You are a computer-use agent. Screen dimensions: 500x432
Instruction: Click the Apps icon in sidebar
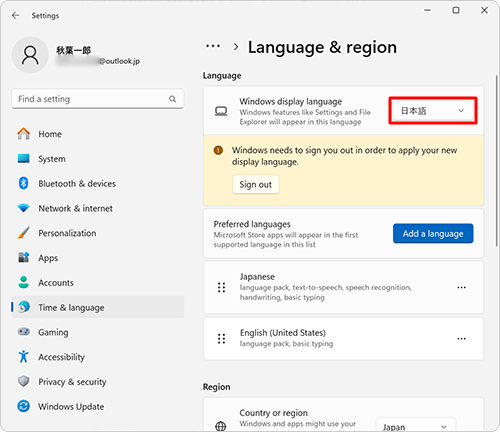[23, 258]
